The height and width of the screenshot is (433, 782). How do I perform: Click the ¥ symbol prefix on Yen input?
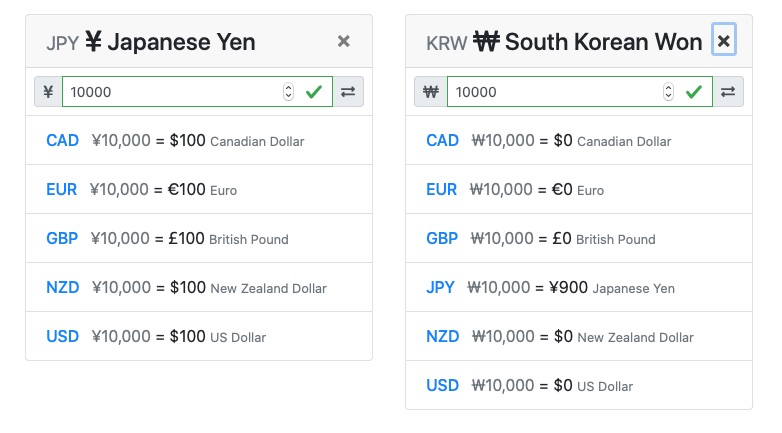click(48, 92)
